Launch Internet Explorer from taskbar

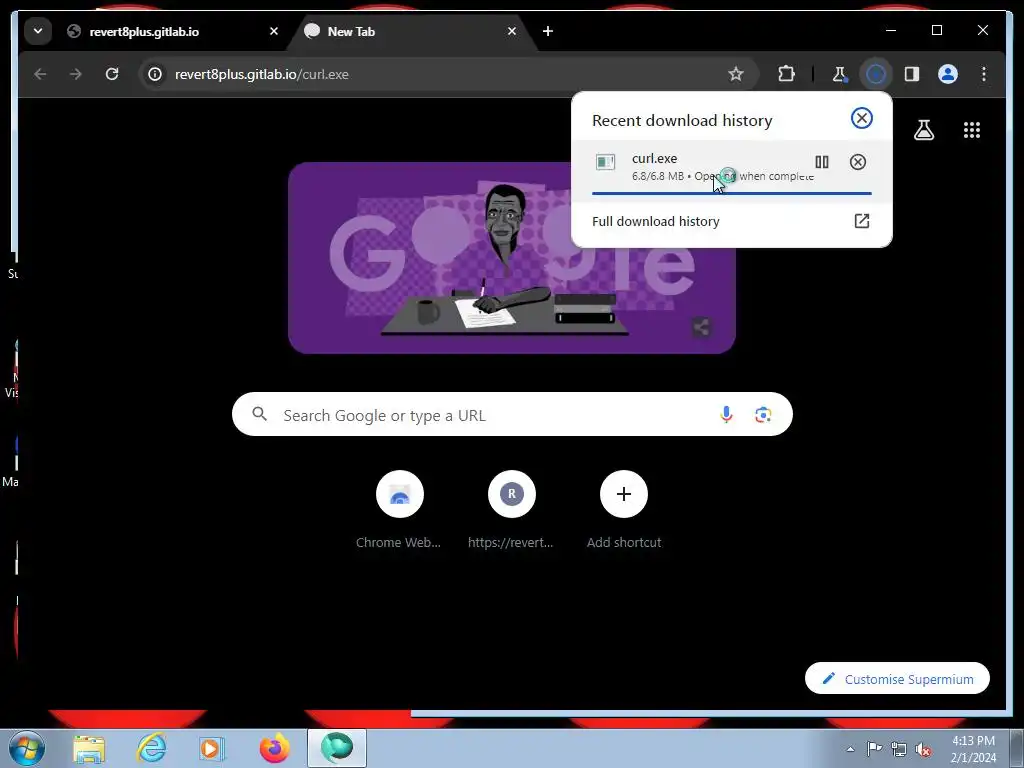coord(151,748)
